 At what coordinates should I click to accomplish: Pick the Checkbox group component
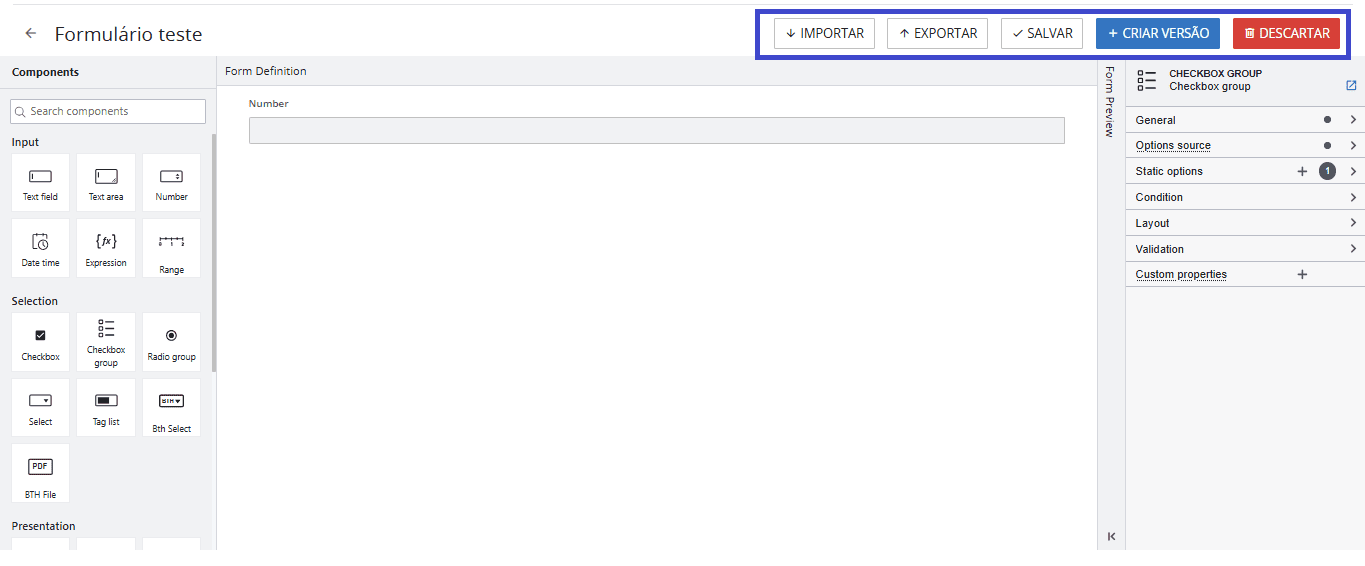pyautogui.click(x=106, y=342)
